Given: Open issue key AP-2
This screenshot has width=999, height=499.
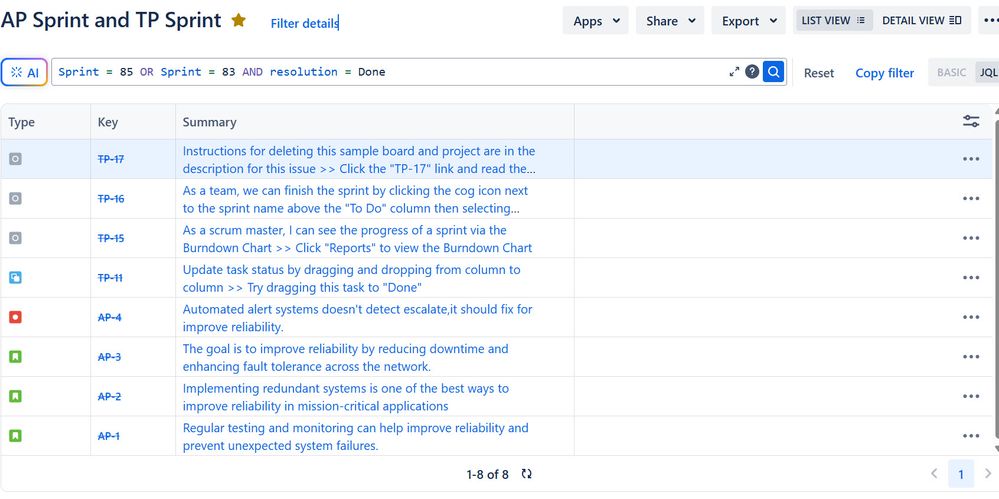Looking at the screenshot, I should click(109, 396).
